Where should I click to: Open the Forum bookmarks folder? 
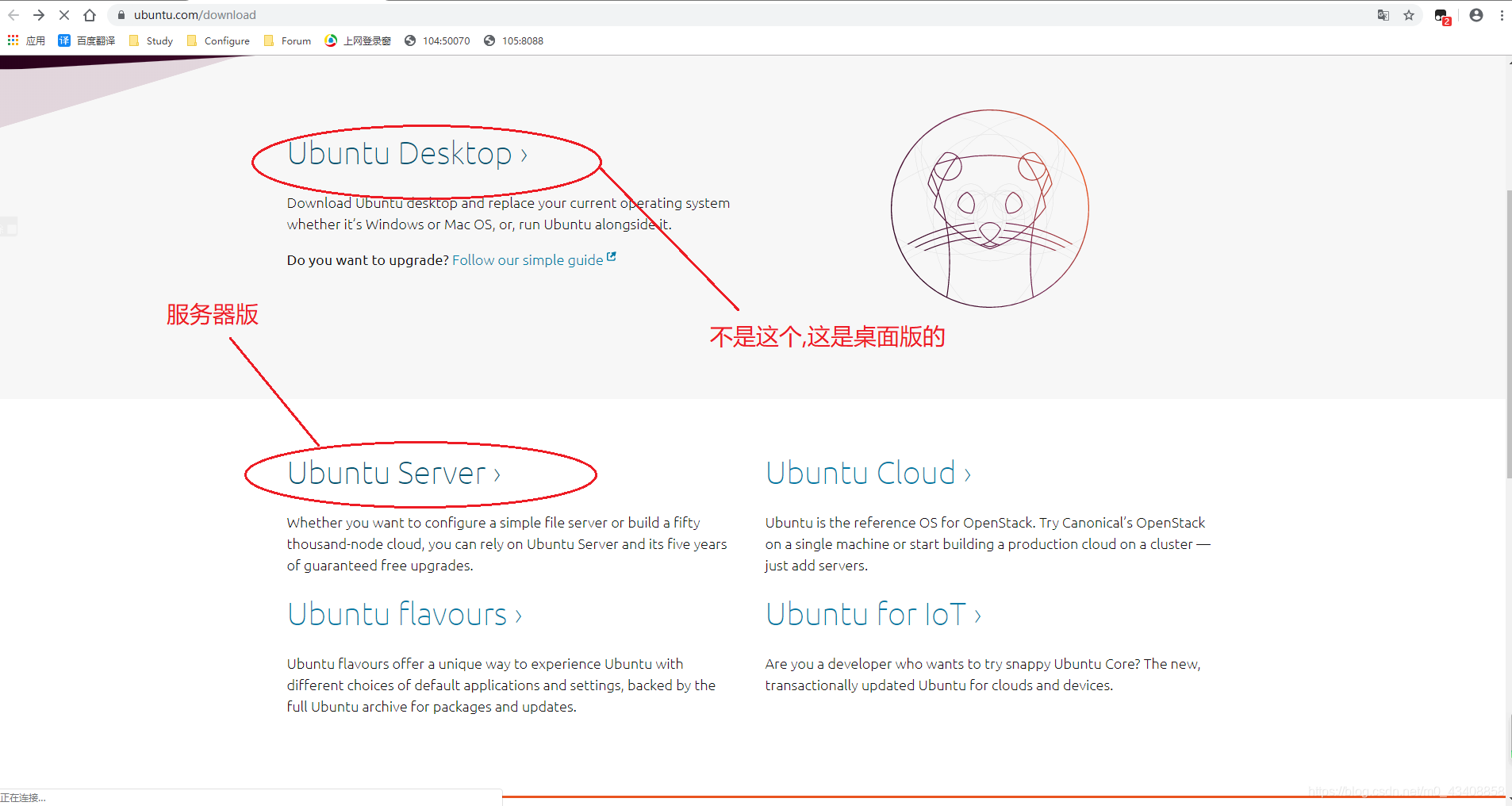287,40
